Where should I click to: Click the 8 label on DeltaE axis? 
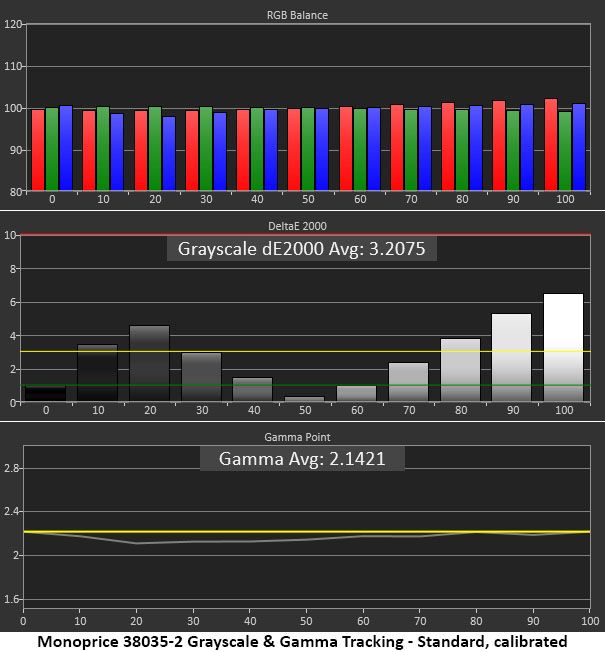(x=13, y=269)
